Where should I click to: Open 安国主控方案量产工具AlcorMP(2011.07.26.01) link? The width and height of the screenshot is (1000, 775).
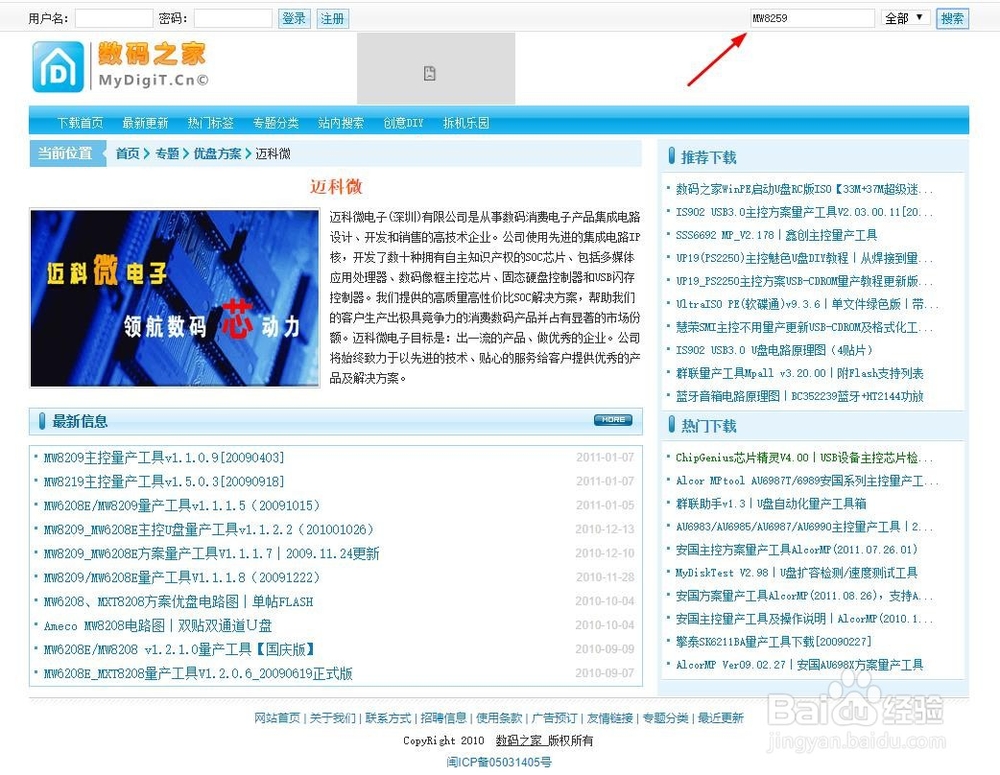pos(797,549)
